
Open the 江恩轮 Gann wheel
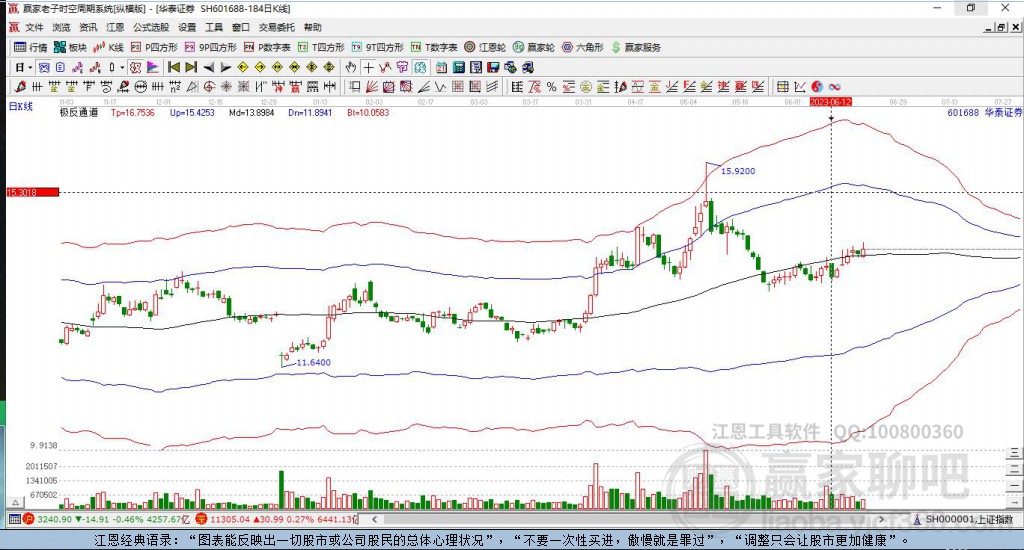[x=485, y=47]
